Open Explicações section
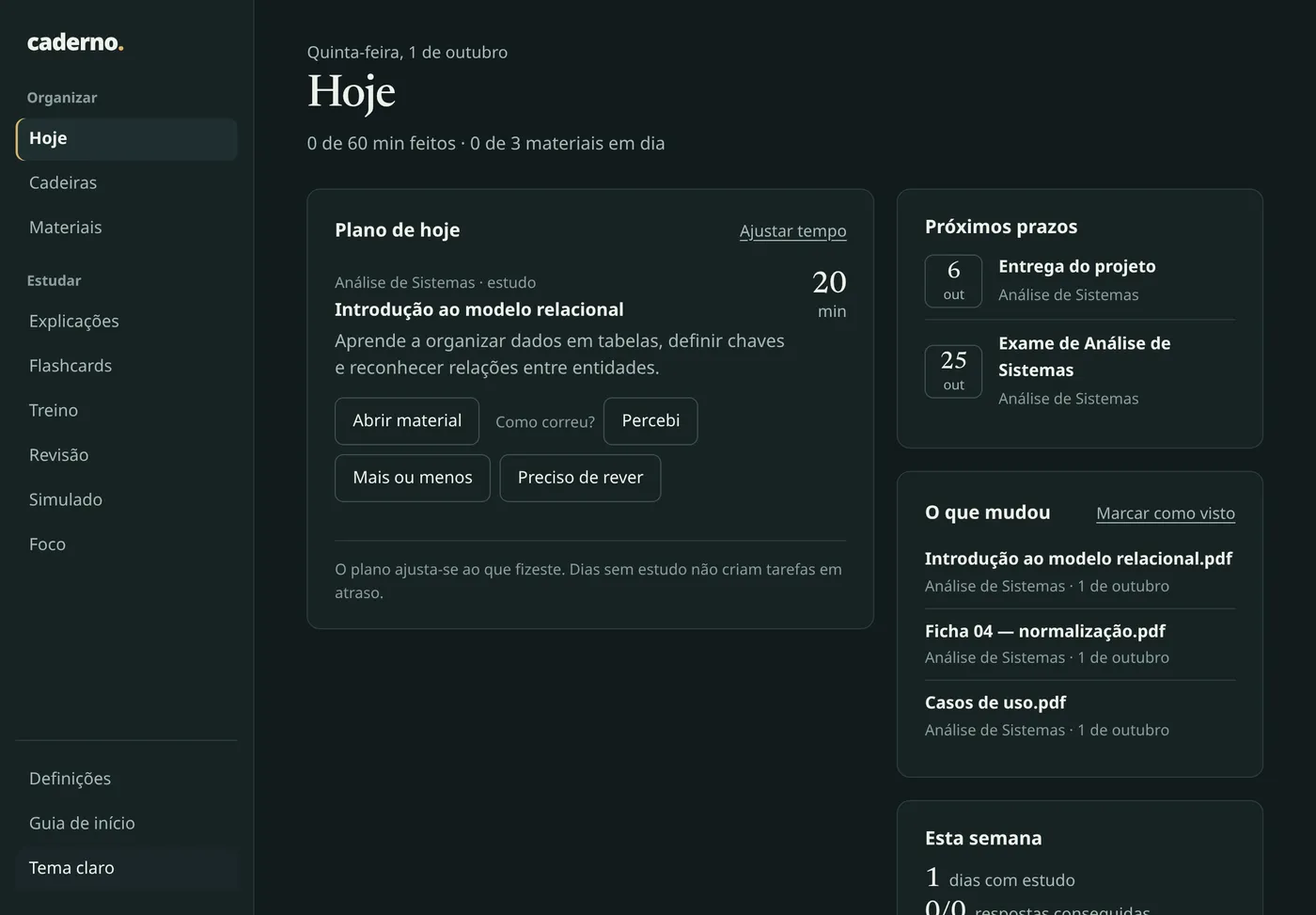1316x915 pixels. 126,322
